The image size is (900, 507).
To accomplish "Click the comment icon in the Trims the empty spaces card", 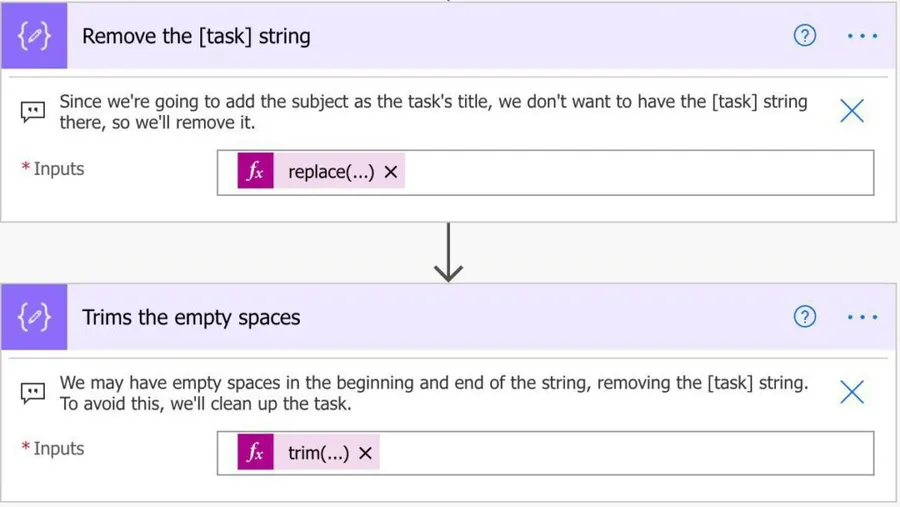I will (33, 392).
